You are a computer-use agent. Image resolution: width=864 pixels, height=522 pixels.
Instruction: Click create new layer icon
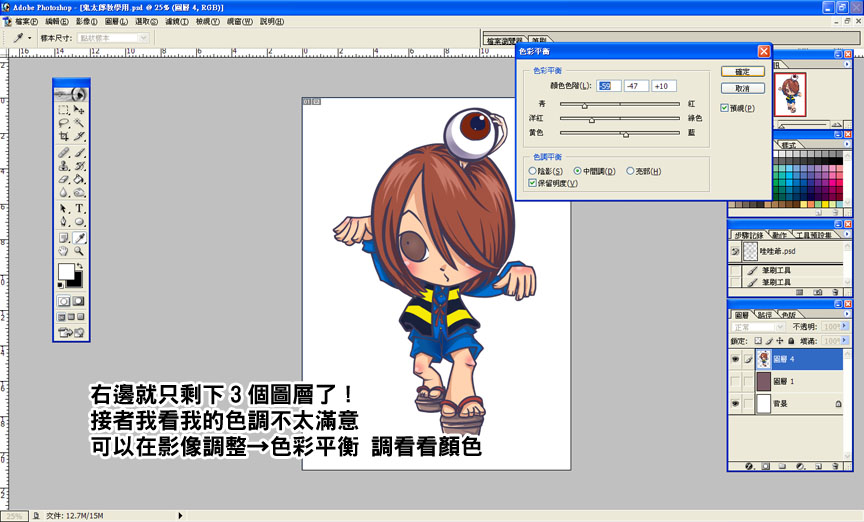click(818, 466)
